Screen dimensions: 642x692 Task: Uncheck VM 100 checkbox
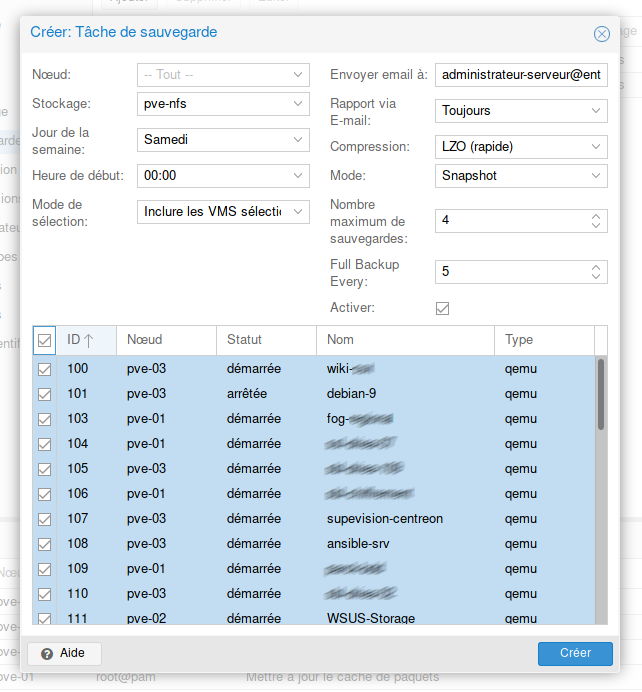coord(44,369)
